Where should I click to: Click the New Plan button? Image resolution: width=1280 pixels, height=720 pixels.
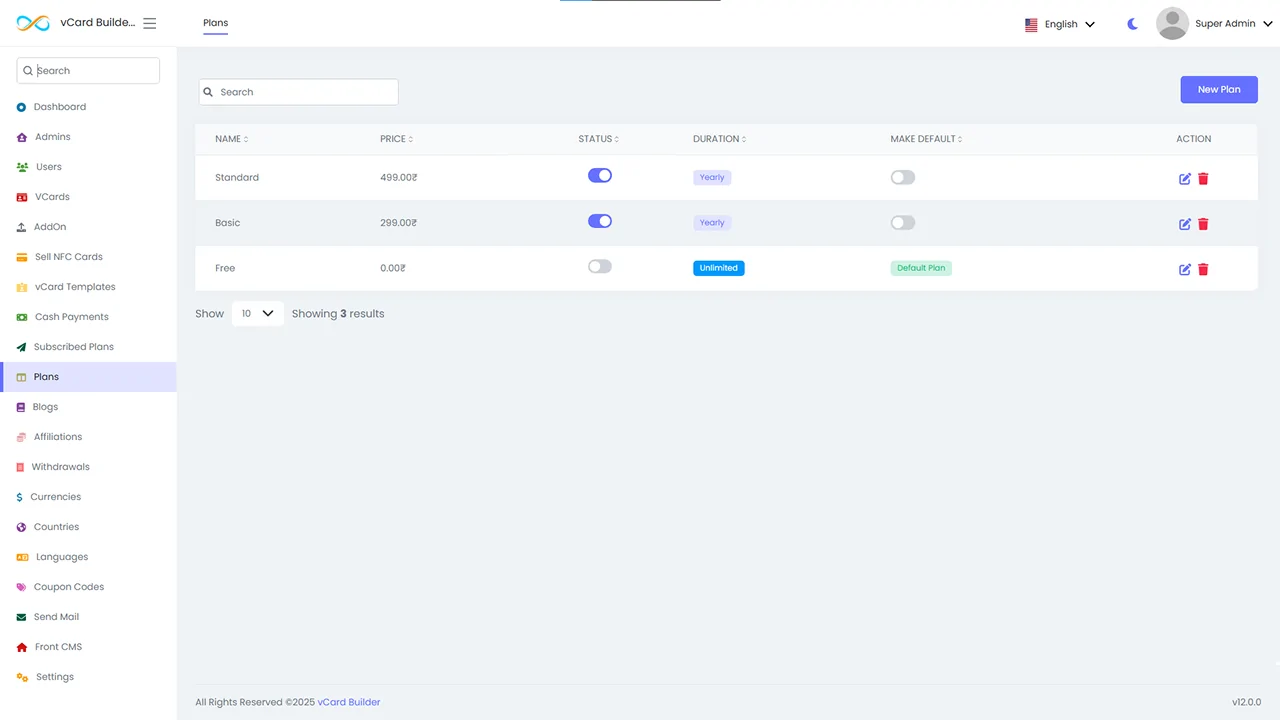1219,89
